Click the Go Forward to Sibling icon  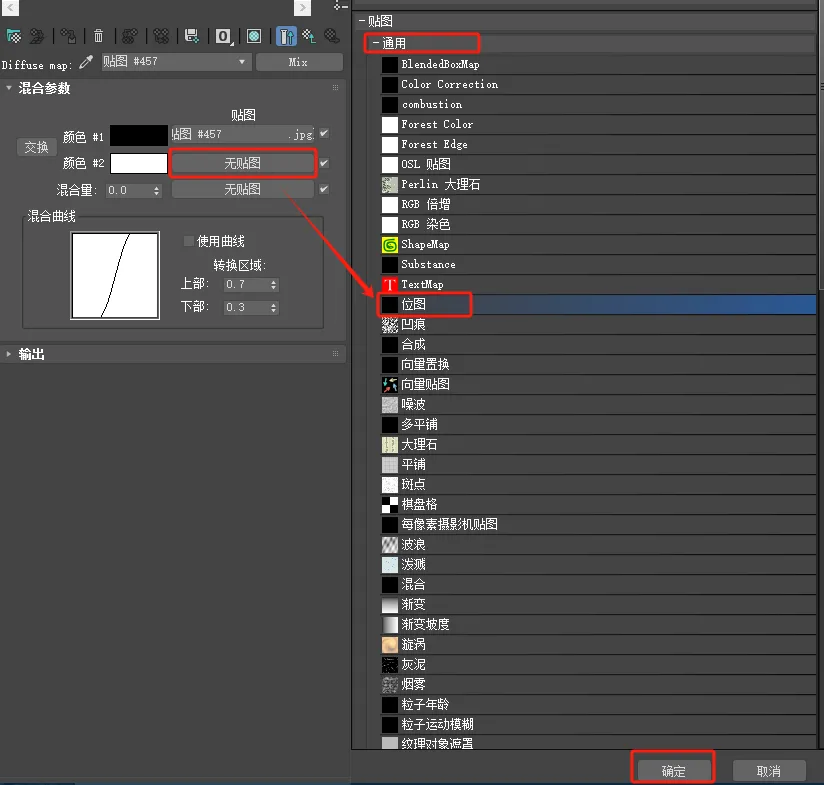pos(332,36)
